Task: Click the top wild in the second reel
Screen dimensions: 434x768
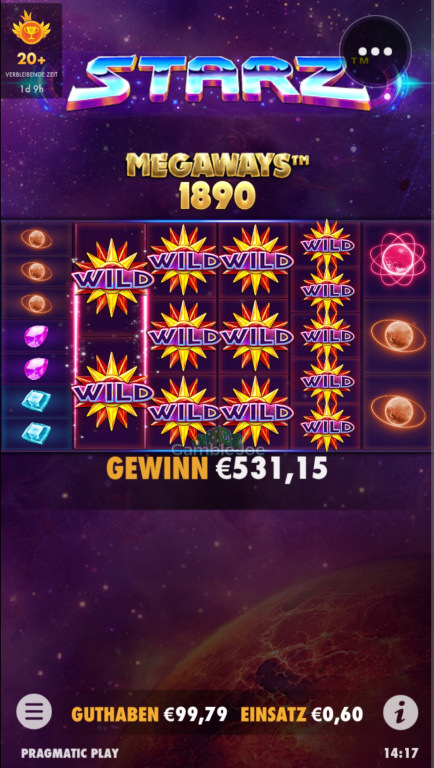Action: tap(110, 278)
